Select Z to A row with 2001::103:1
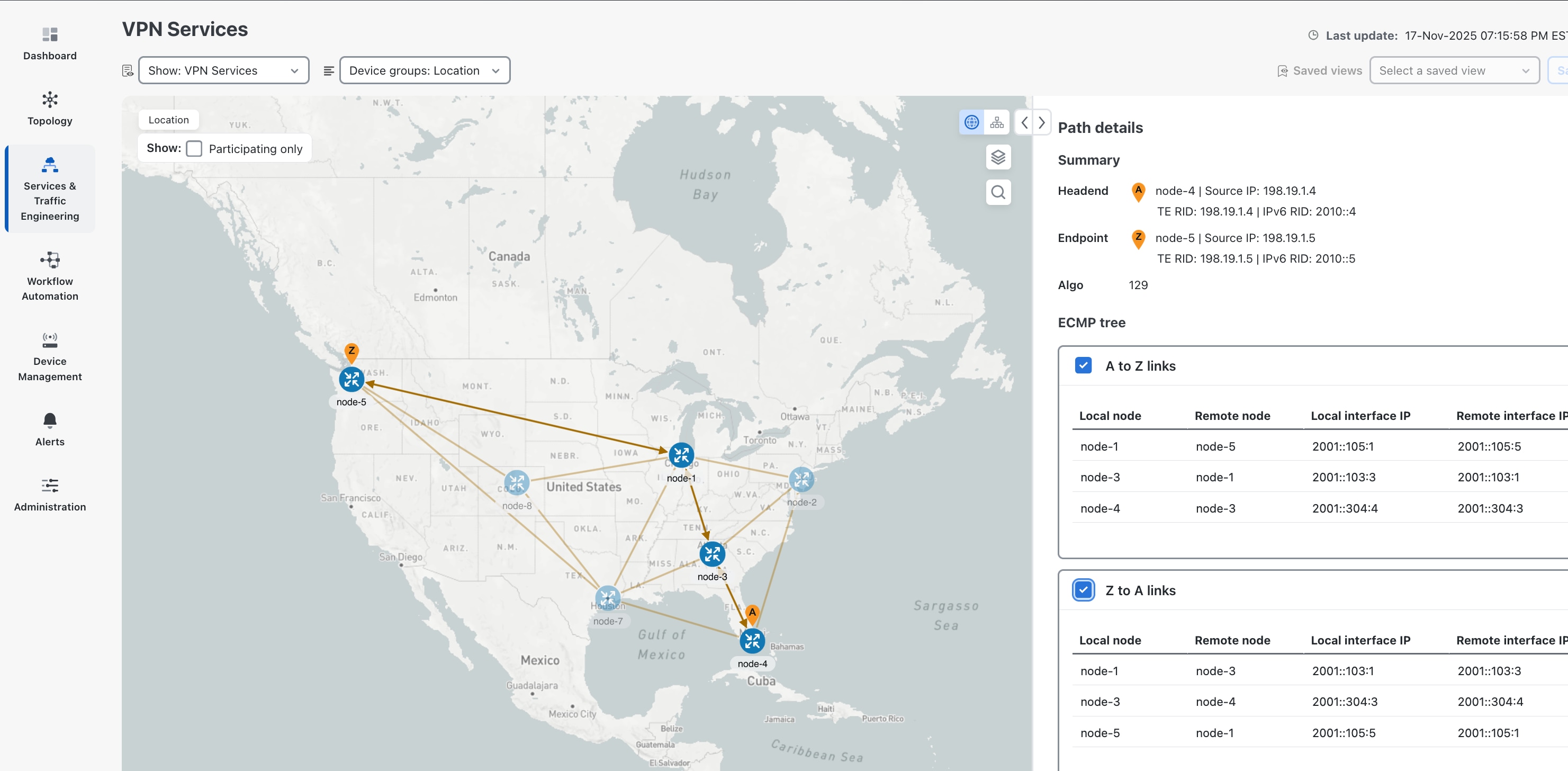 pyautogui.click(x=1320, y=670)
